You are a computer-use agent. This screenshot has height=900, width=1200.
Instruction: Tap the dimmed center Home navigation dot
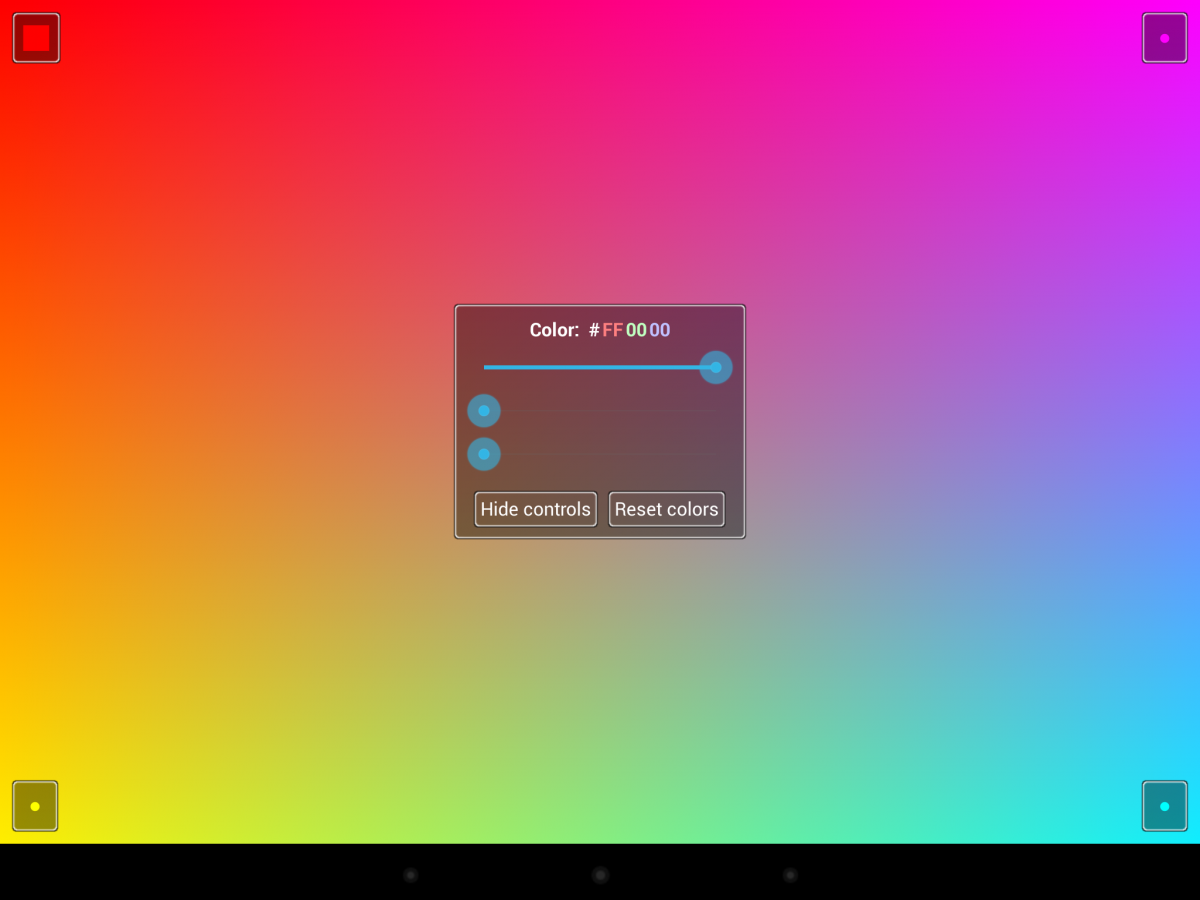click(600, 875)
